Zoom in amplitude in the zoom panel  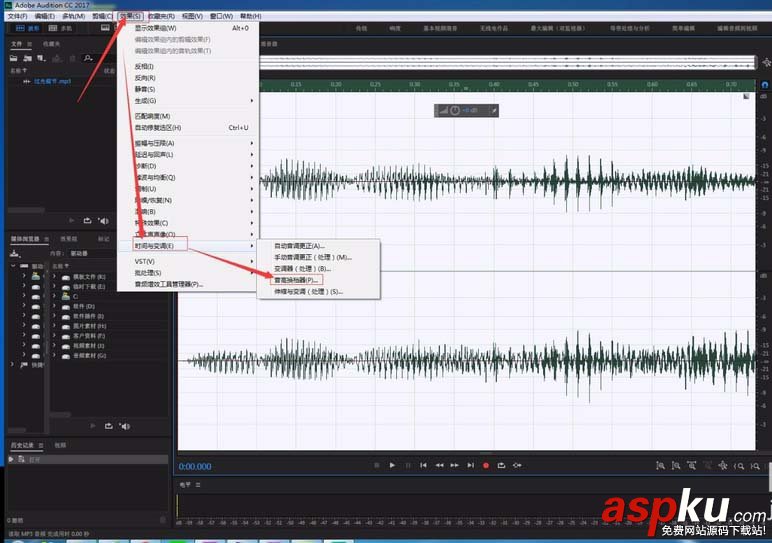(660, 466)
